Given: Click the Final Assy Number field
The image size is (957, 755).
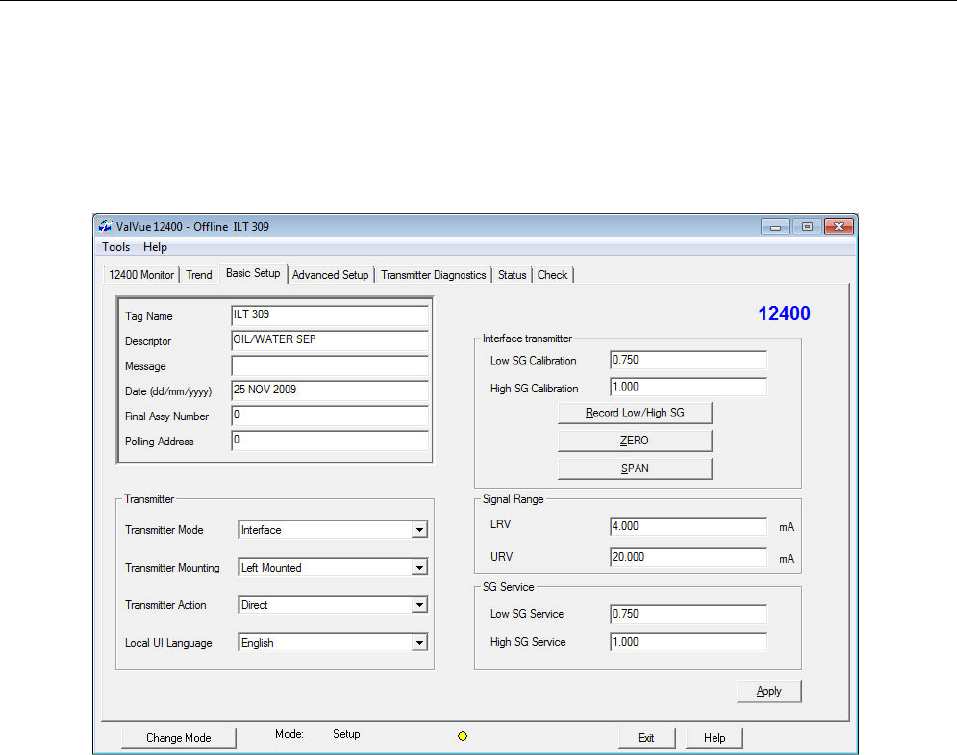Looking at the screenshot, I should click(x=330, y=416).
